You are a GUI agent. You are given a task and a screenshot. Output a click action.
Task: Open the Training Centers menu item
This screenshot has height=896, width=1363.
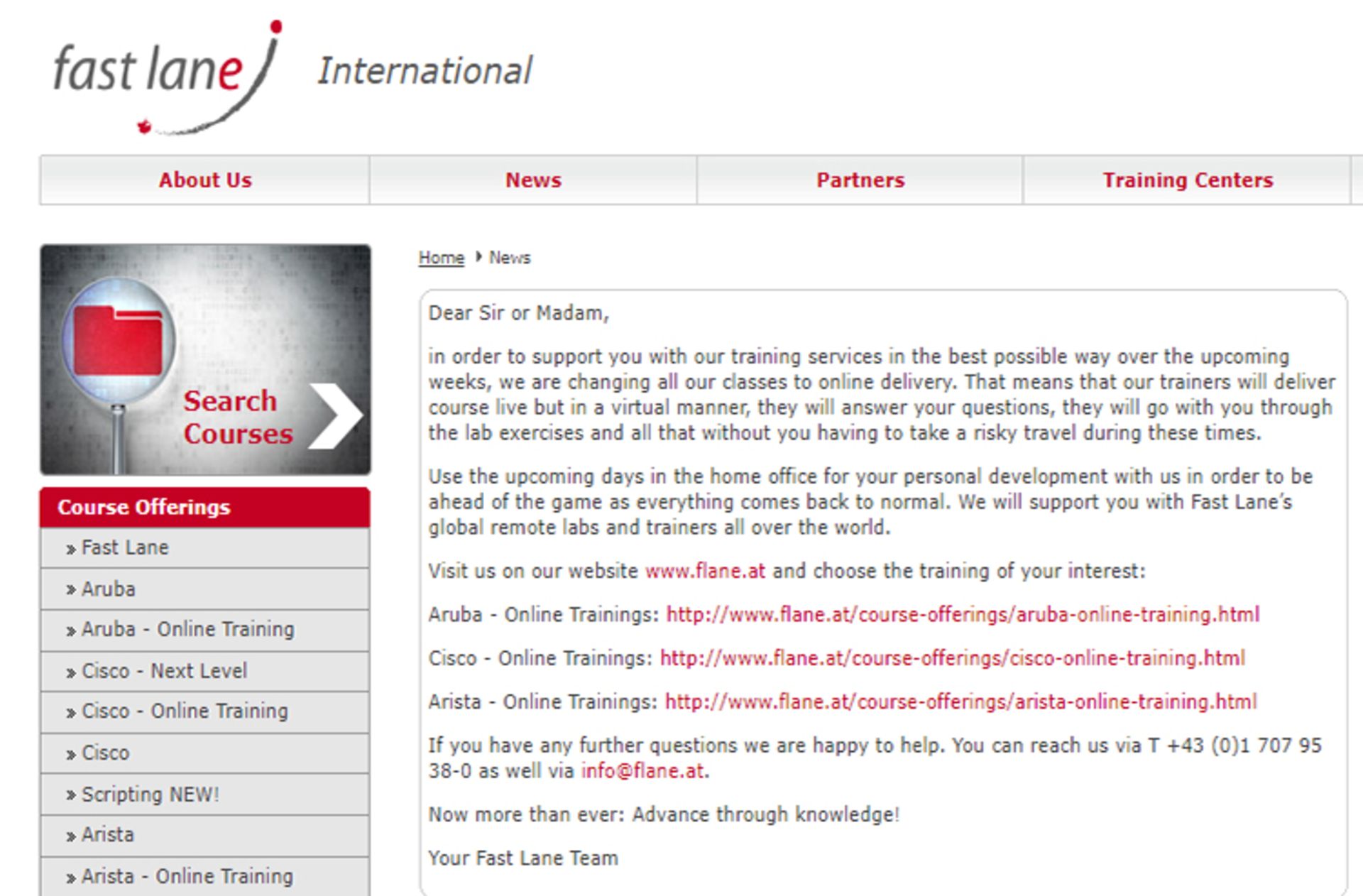pyautogui.click(x=1187, y=180)
